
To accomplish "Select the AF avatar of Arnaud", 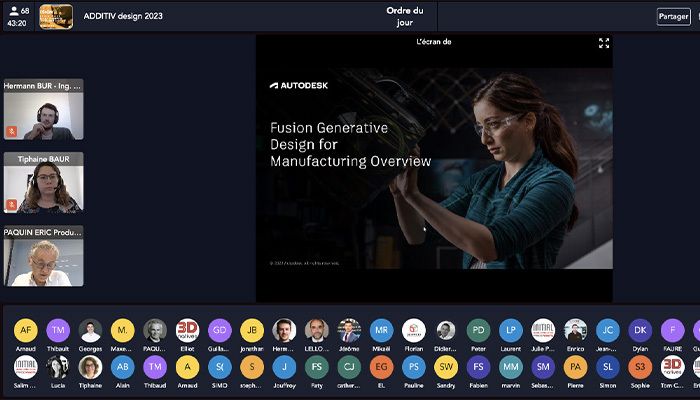I will (26, 330).
